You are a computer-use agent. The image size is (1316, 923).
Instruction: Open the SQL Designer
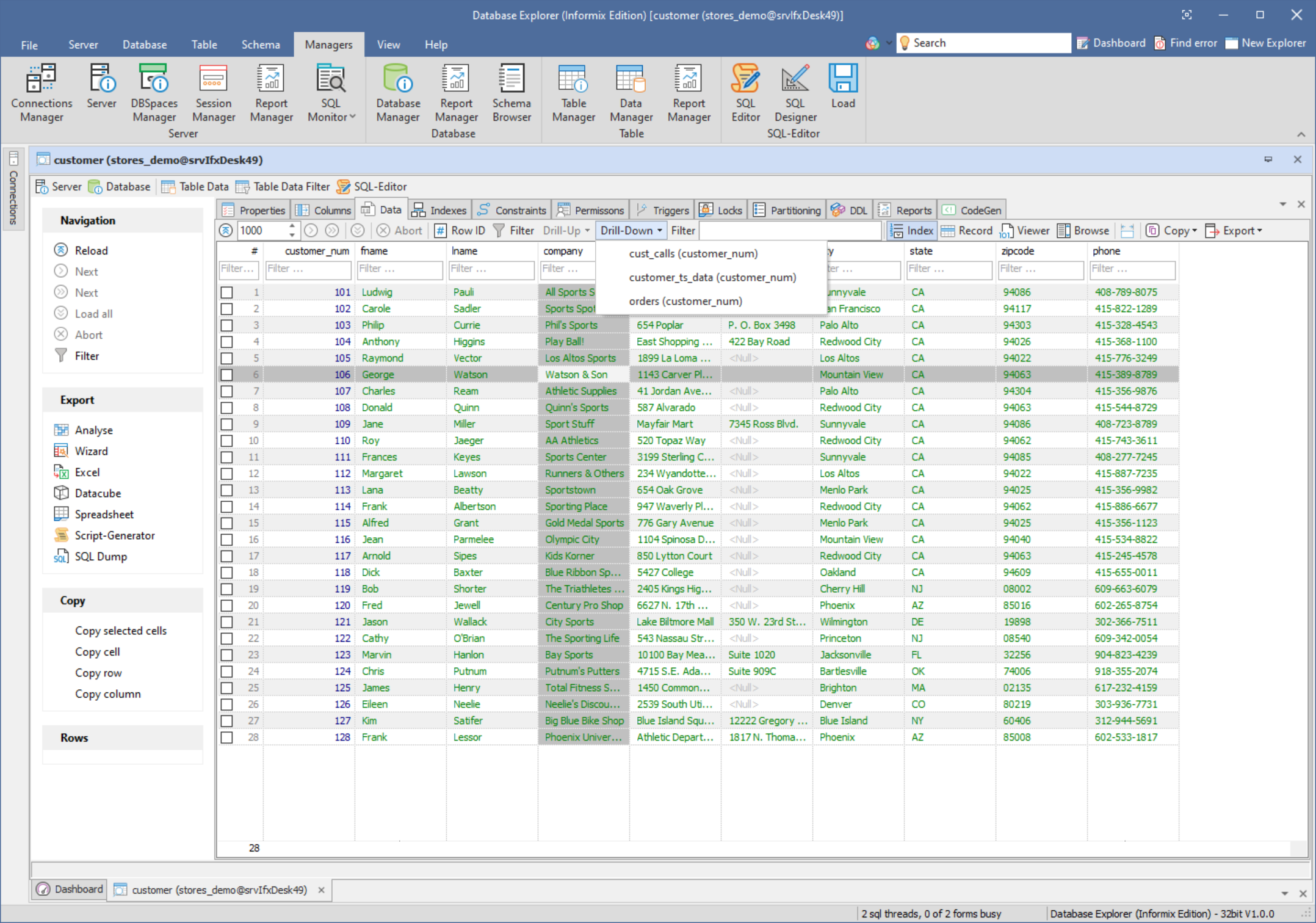pyautogui.click(x=795, y=93)
